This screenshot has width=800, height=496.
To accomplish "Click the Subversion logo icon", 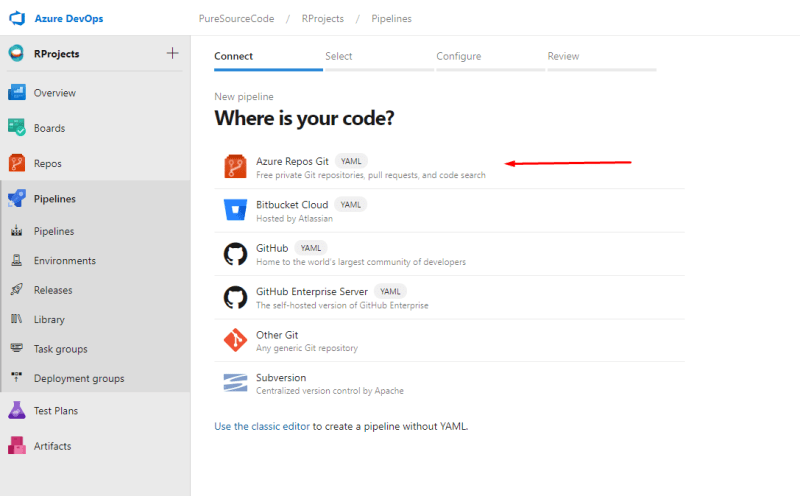I will (x=235, y=383).
